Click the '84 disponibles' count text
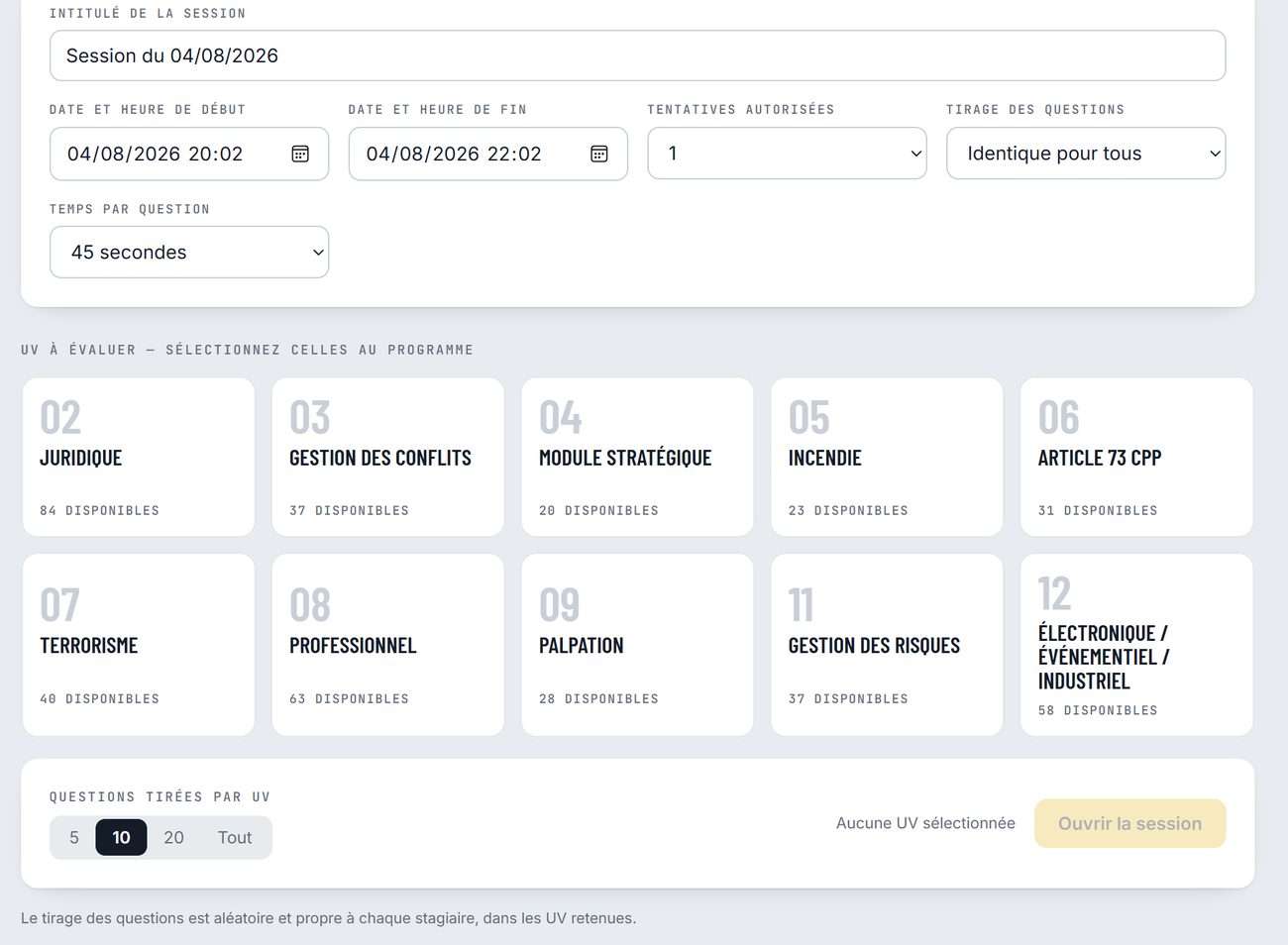Image resolution: width=1288 pixels, height=945 pixels. pyautogui.click(x=99, y=511)
